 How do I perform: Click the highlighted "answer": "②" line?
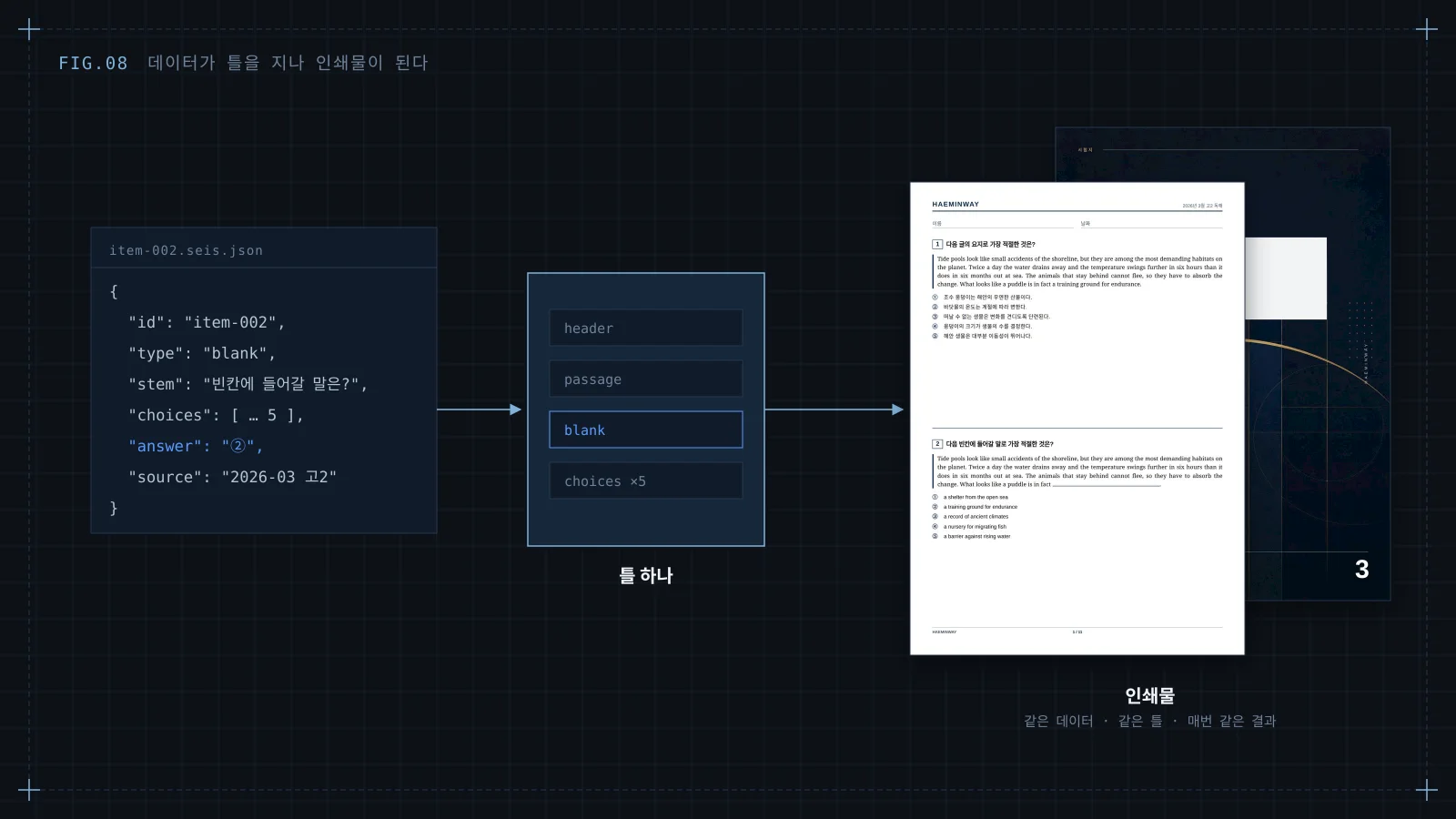coord(196,446)
